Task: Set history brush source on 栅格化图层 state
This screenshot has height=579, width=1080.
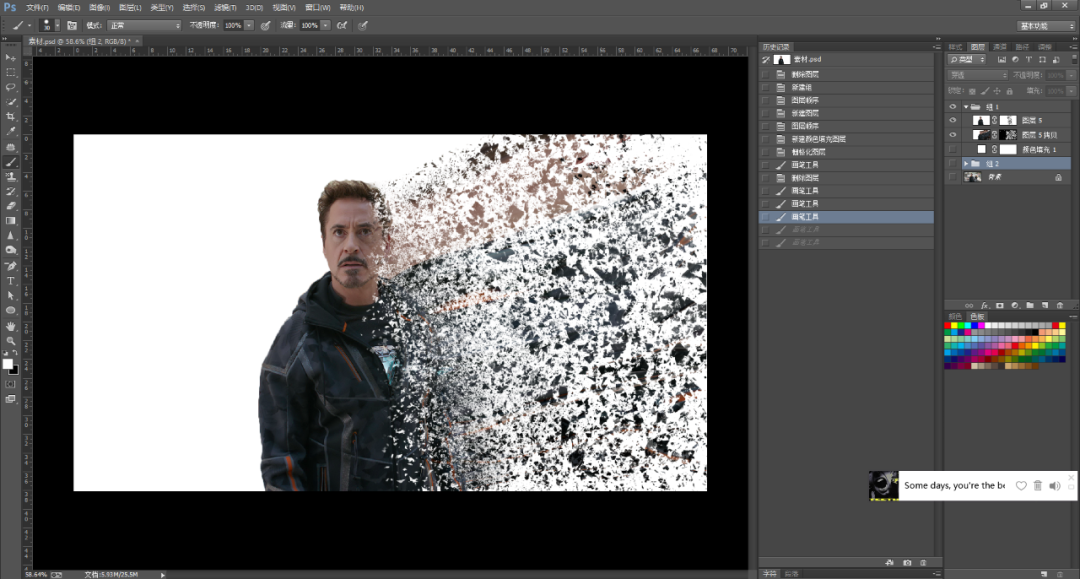Action: tap(765, 151)
